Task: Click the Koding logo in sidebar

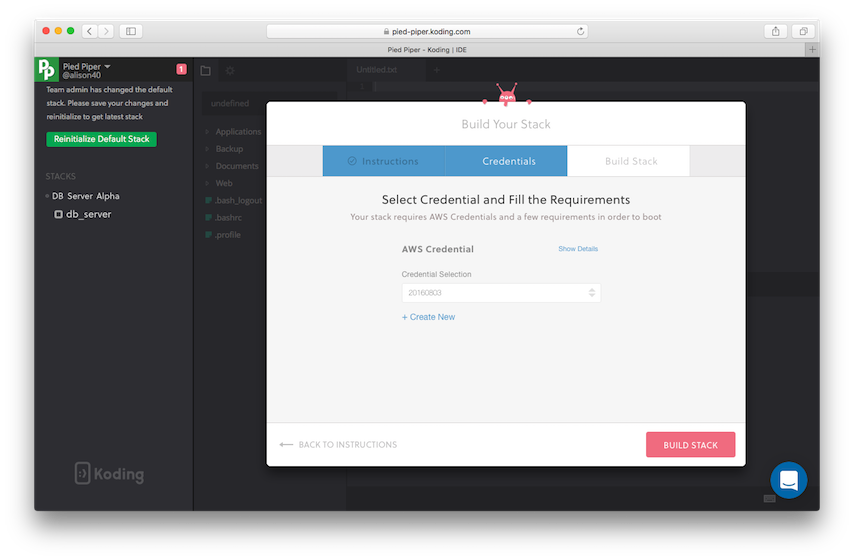Action: pyautogui.click(x=109, y=473)
